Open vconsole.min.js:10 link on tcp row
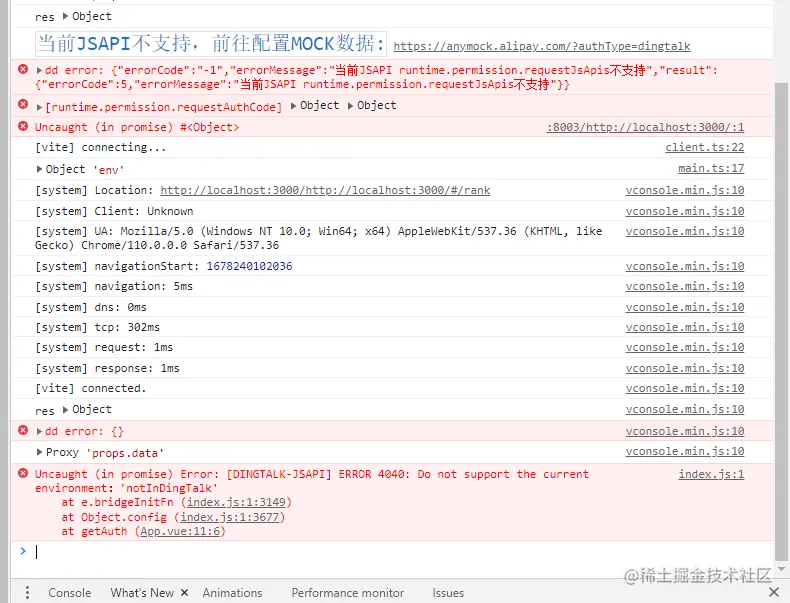Viewport: 790px width, 603px height. tap(685, 327)
